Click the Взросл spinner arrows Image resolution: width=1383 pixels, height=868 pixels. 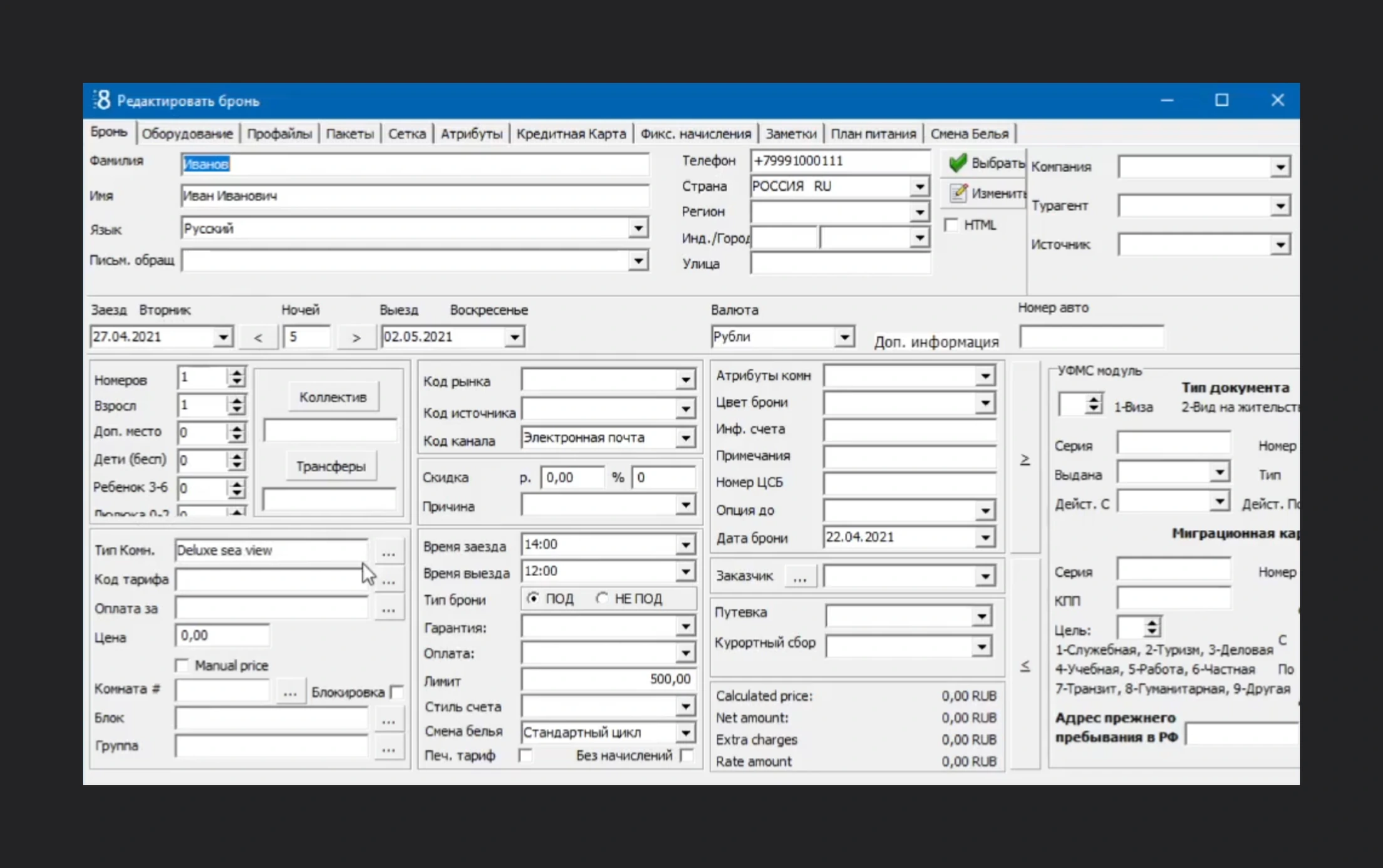click(237, 405)
